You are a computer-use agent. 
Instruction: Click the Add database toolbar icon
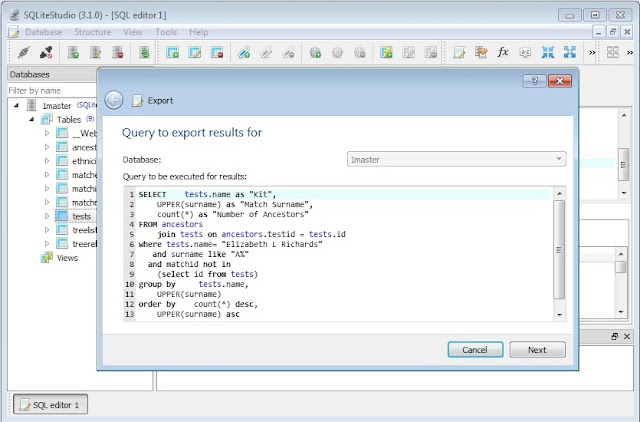pos(73,52)
